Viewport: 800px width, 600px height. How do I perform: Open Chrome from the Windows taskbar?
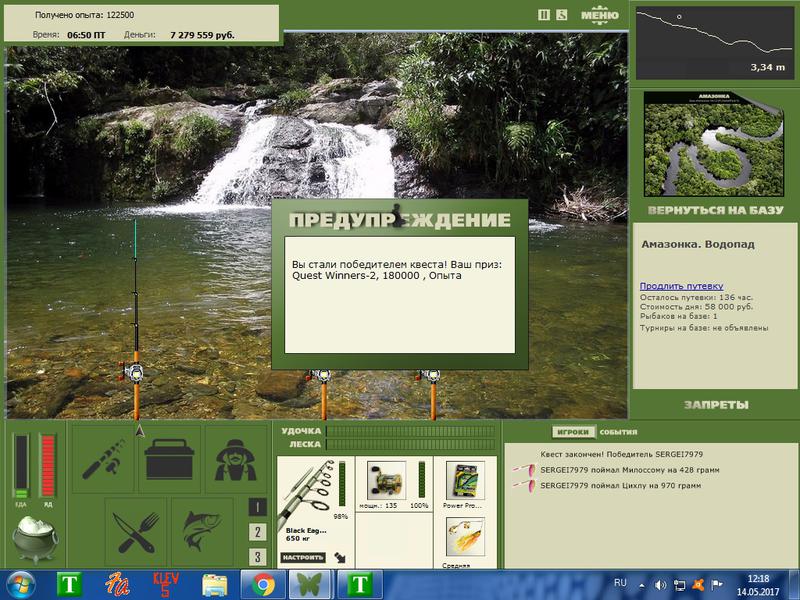click(x=263, y=585)
